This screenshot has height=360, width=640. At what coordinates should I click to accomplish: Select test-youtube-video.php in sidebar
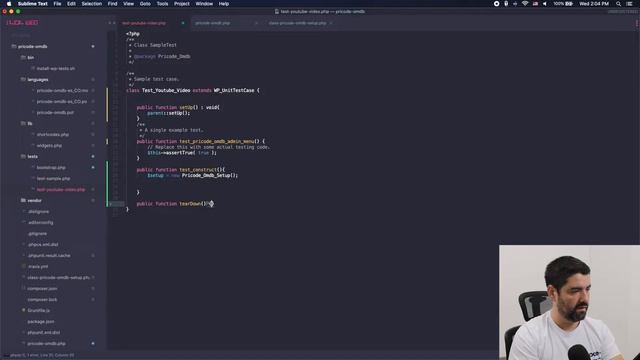pyautogui.click(x=61, y=189)
